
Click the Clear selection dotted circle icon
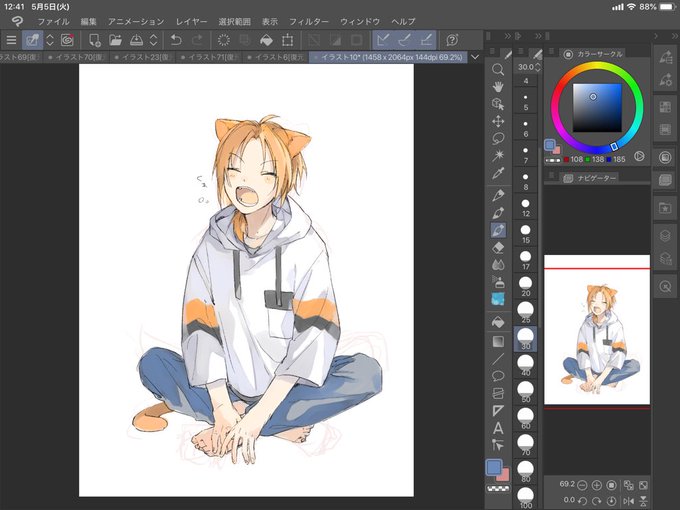[223, 40]
